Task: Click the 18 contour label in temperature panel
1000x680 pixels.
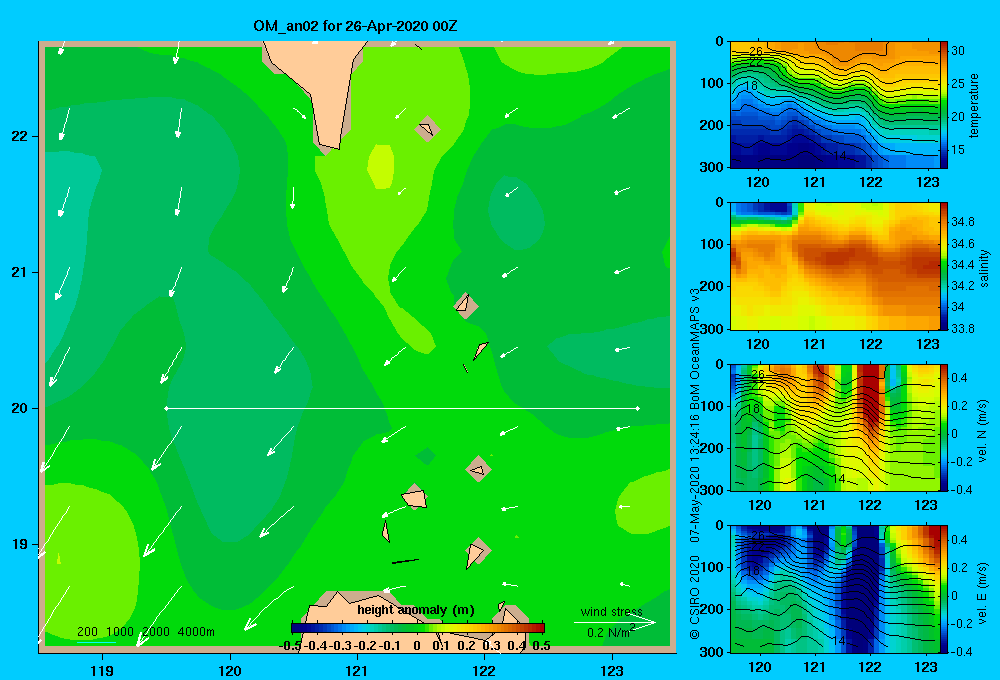Action: 751,85
